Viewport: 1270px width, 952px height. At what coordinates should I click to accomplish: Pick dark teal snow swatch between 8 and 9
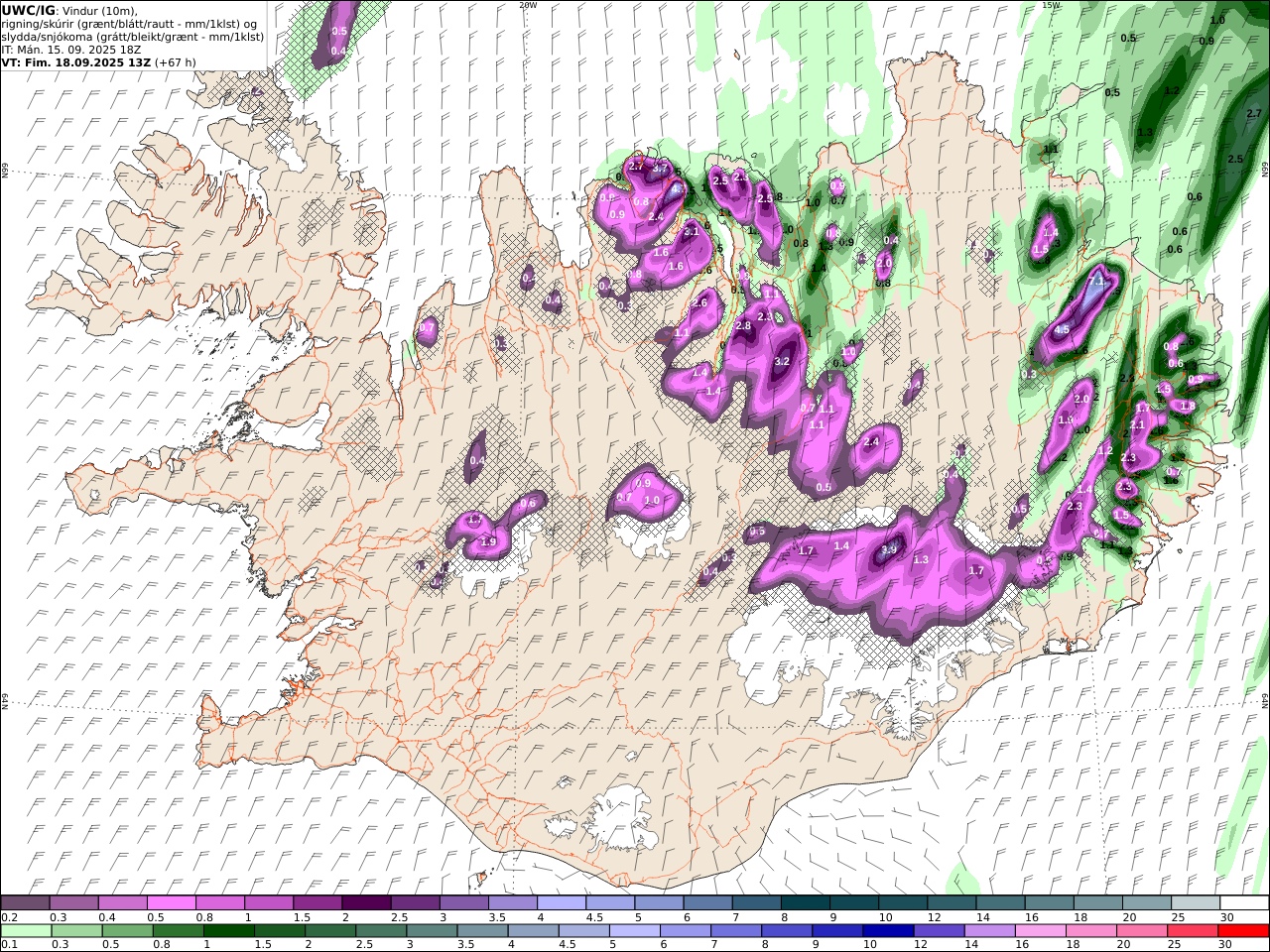click(x=805, y=903)
